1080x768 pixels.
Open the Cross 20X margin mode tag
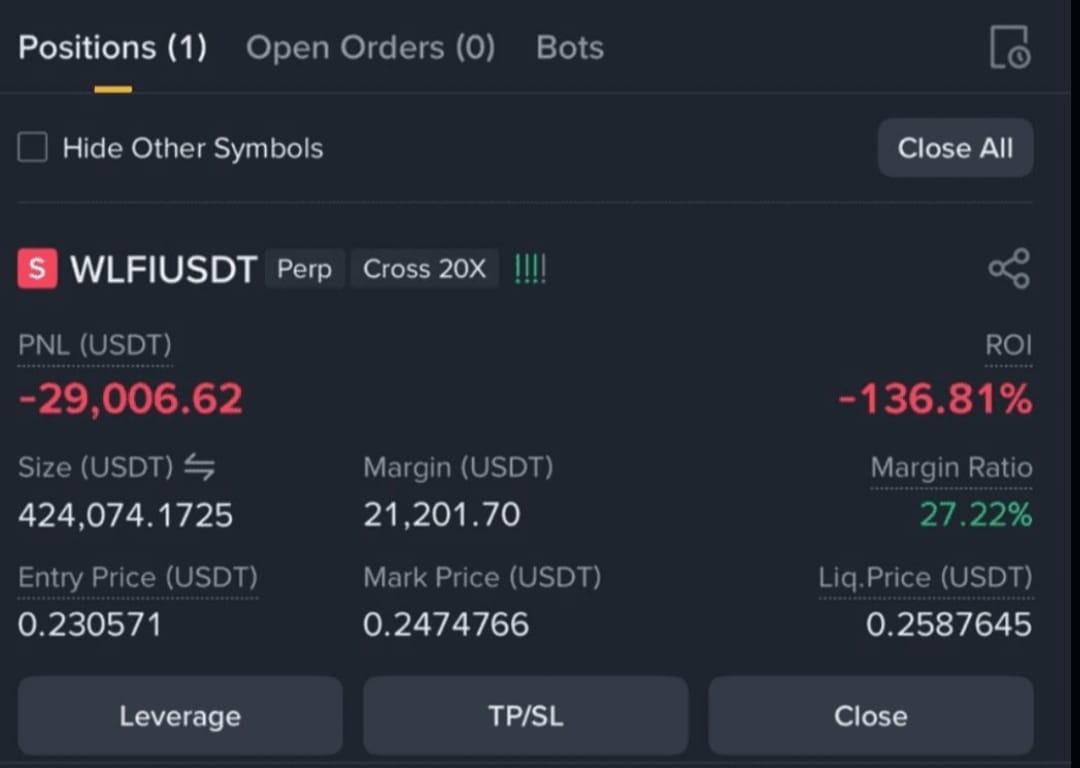(424, 269)
